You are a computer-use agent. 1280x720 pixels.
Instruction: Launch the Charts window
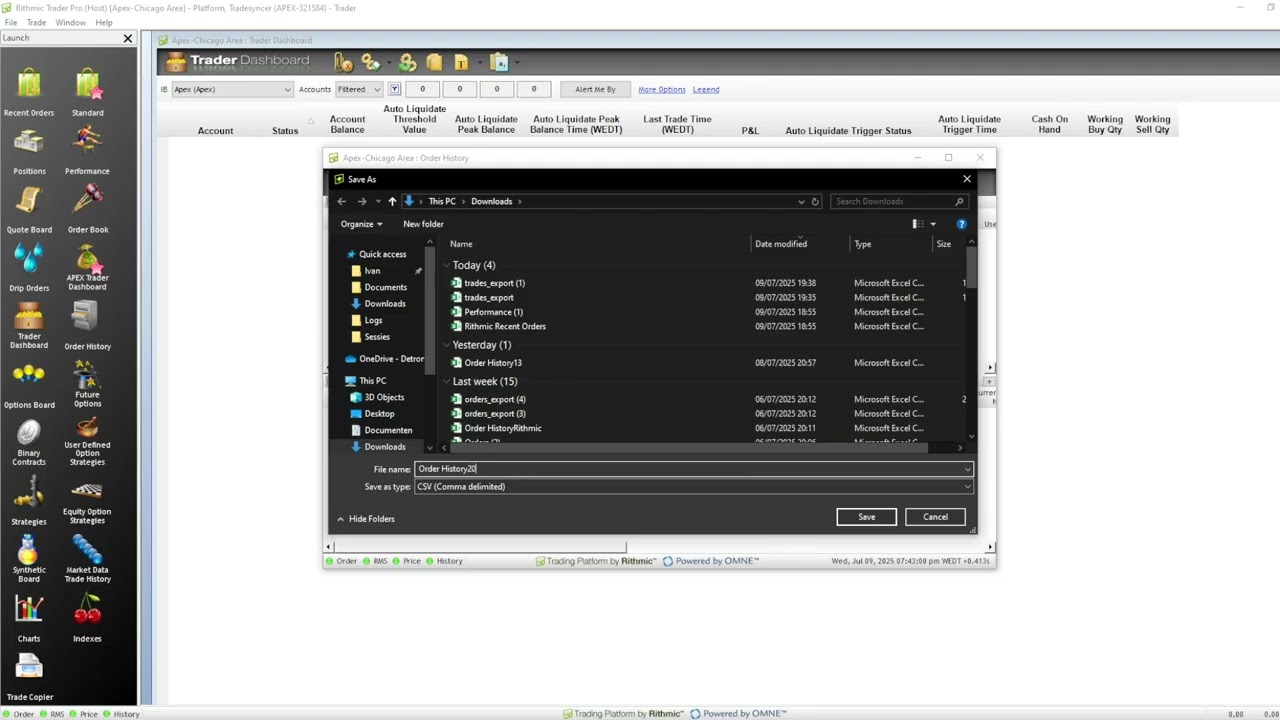pyautogui.click(x=29, y=618)
